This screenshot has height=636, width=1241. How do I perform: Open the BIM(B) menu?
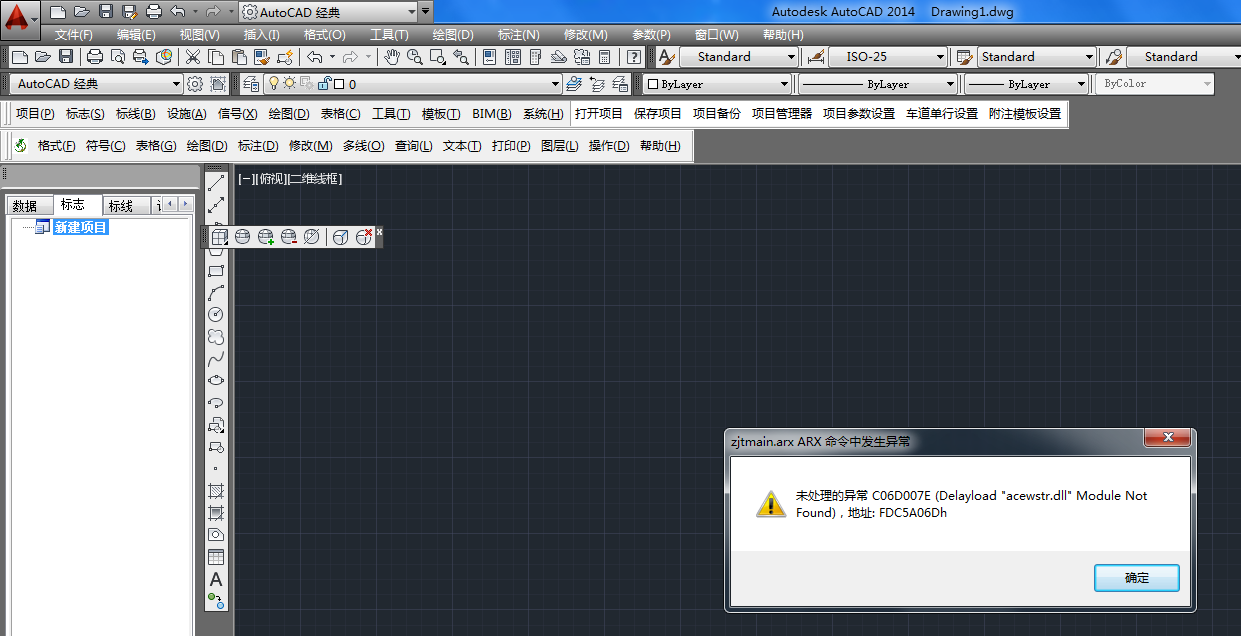click(492, 114)
